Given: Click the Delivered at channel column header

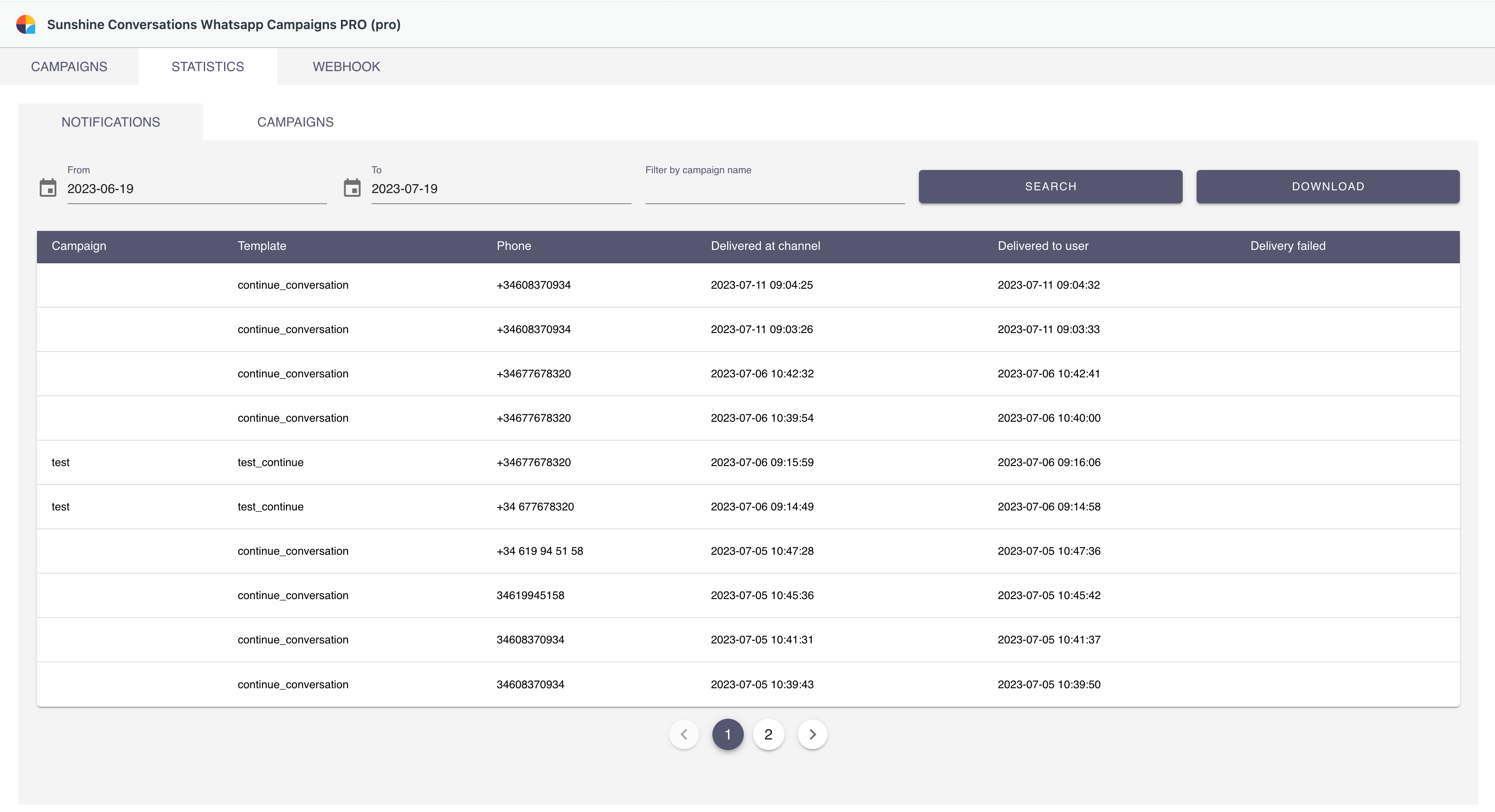Looking at the screenshot, I should coord(765,246).
